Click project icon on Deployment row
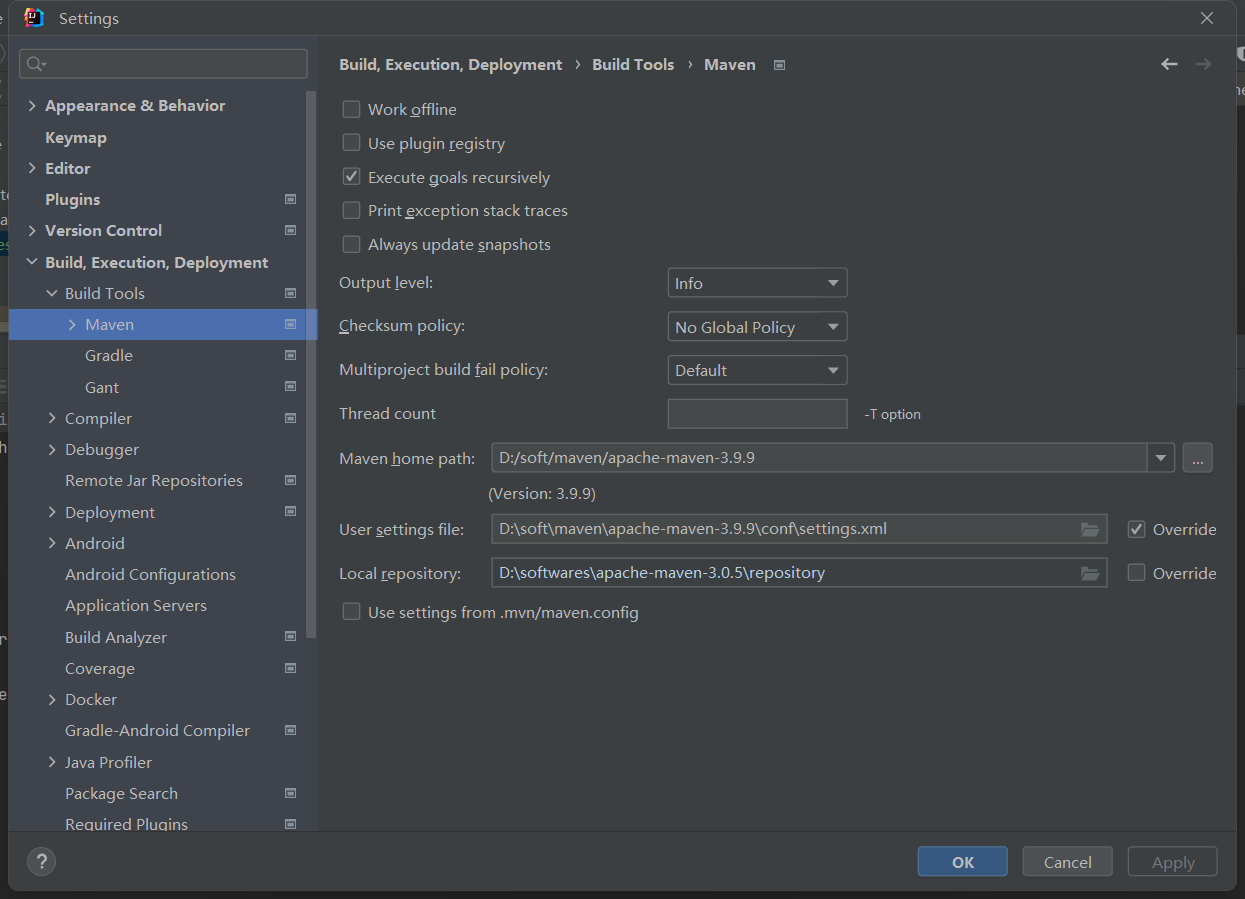The height and width of the screenshot is (899, 1245). (x=290, y=512)
